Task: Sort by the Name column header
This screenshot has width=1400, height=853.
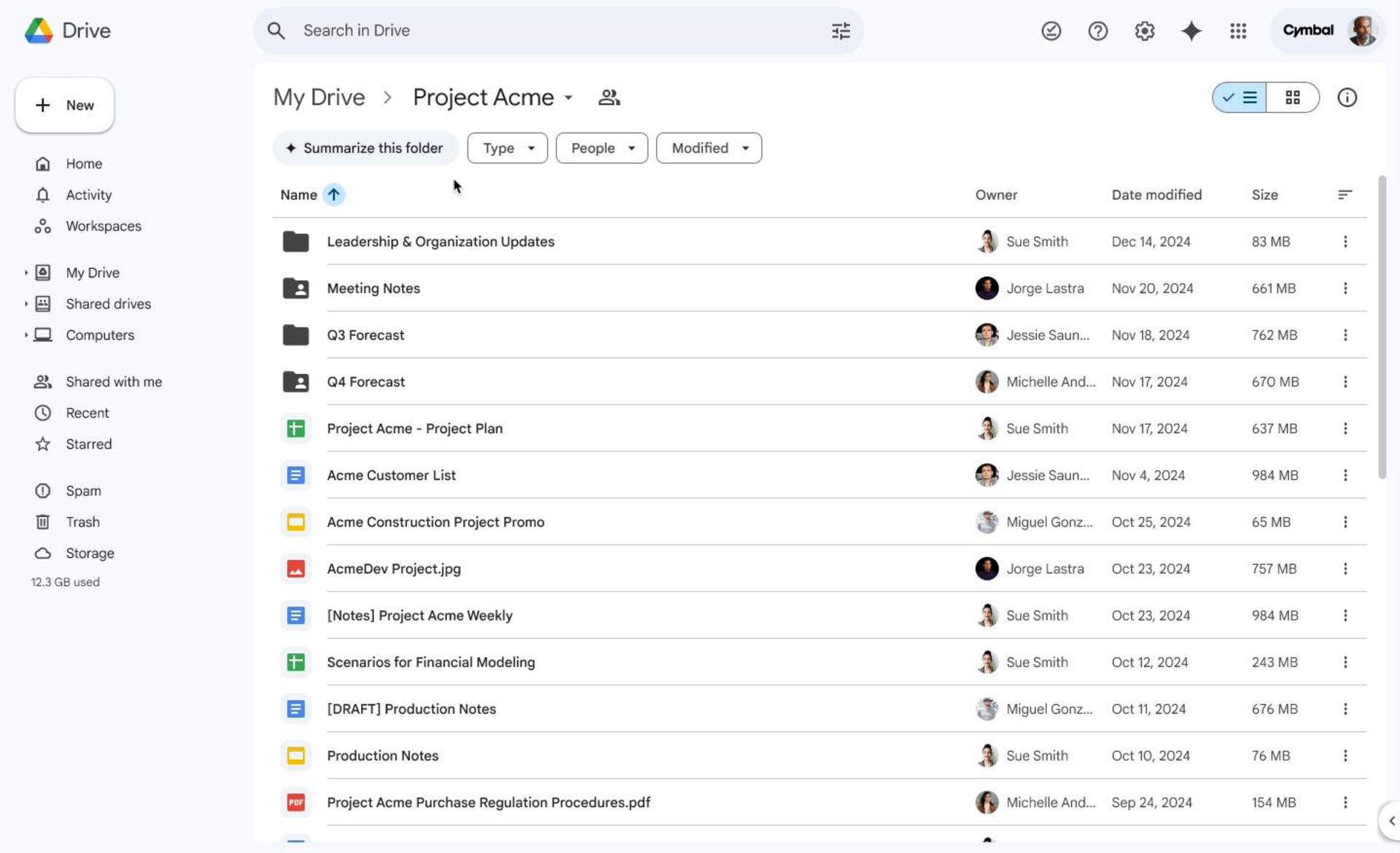Action: pyautogui.click(x=298, y=195)
